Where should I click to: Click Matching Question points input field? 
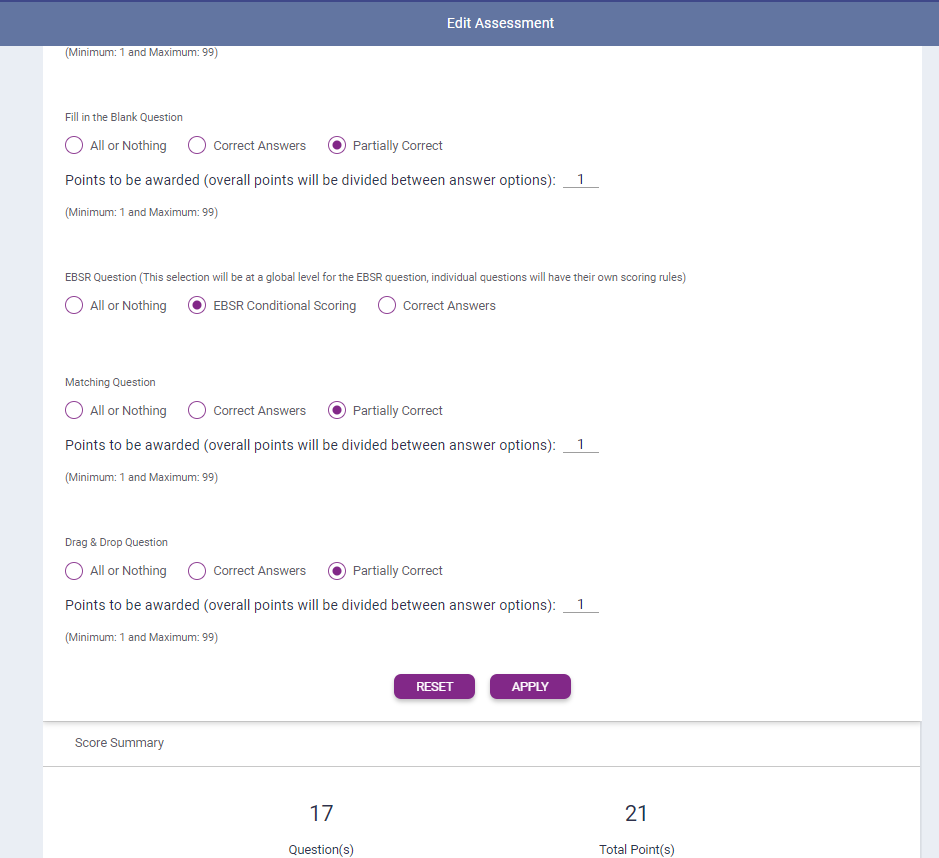[x=580, y=445]
